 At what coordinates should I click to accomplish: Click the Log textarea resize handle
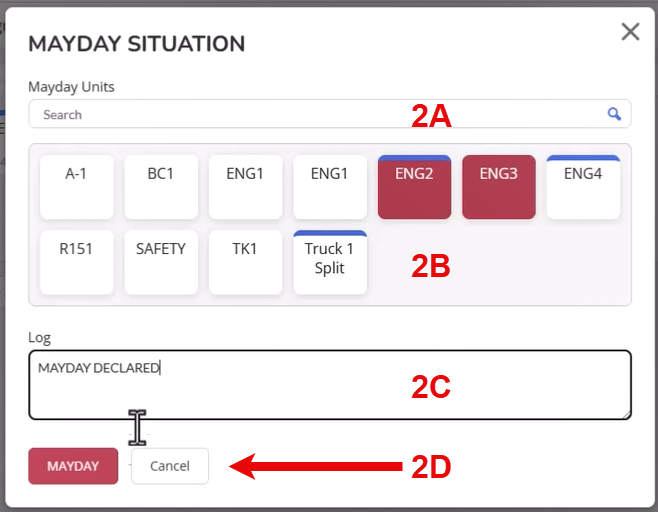point(626,415)
